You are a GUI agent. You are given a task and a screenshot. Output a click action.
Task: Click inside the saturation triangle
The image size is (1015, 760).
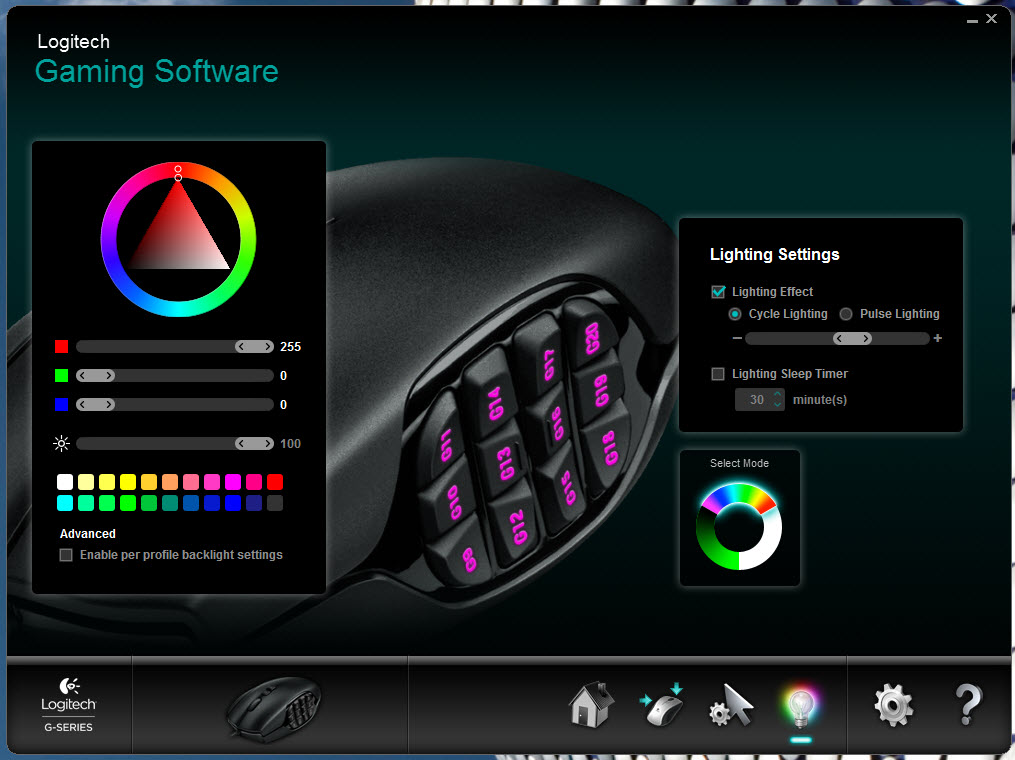click(x=179, y=240)
